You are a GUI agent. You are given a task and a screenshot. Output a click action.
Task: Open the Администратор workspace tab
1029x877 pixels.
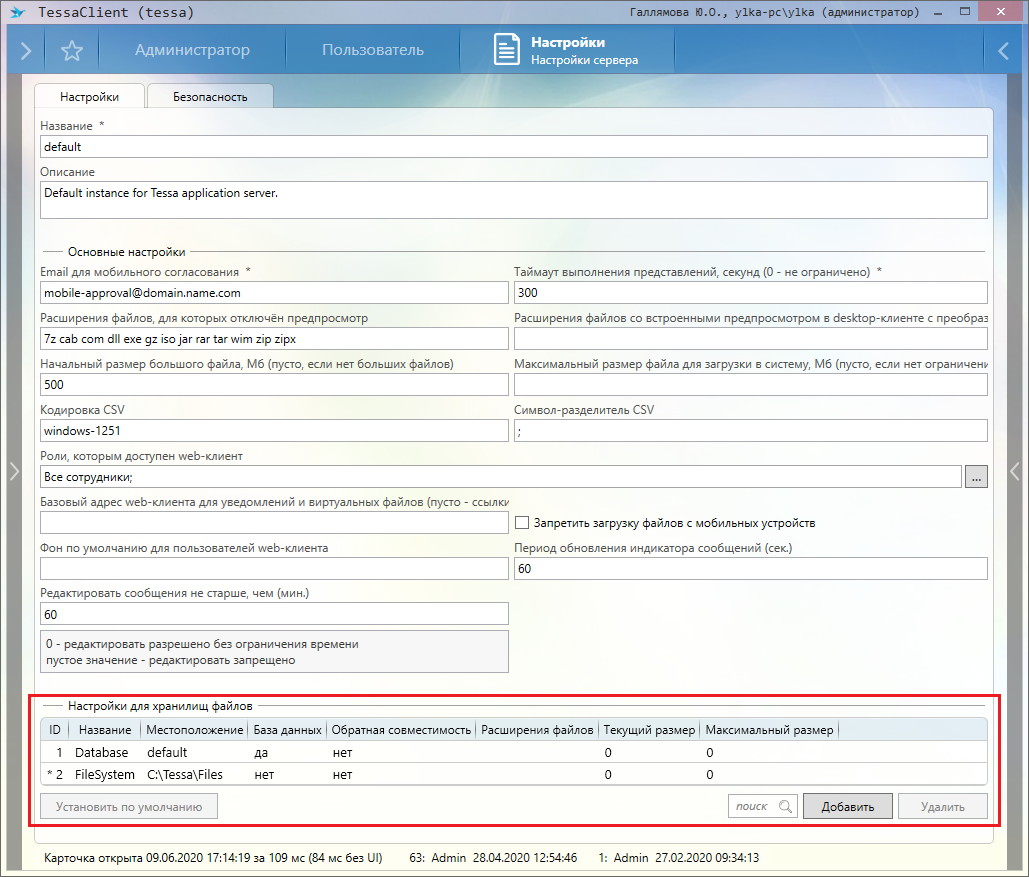pyautogui.click(x=192, y=51)
